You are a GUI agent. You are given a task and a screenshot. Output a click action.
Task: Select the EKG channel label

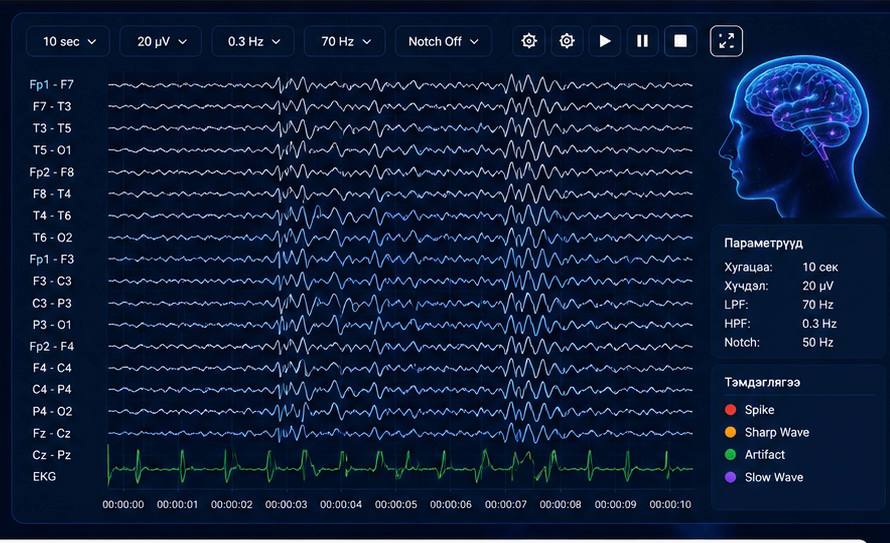pos(44,477)
